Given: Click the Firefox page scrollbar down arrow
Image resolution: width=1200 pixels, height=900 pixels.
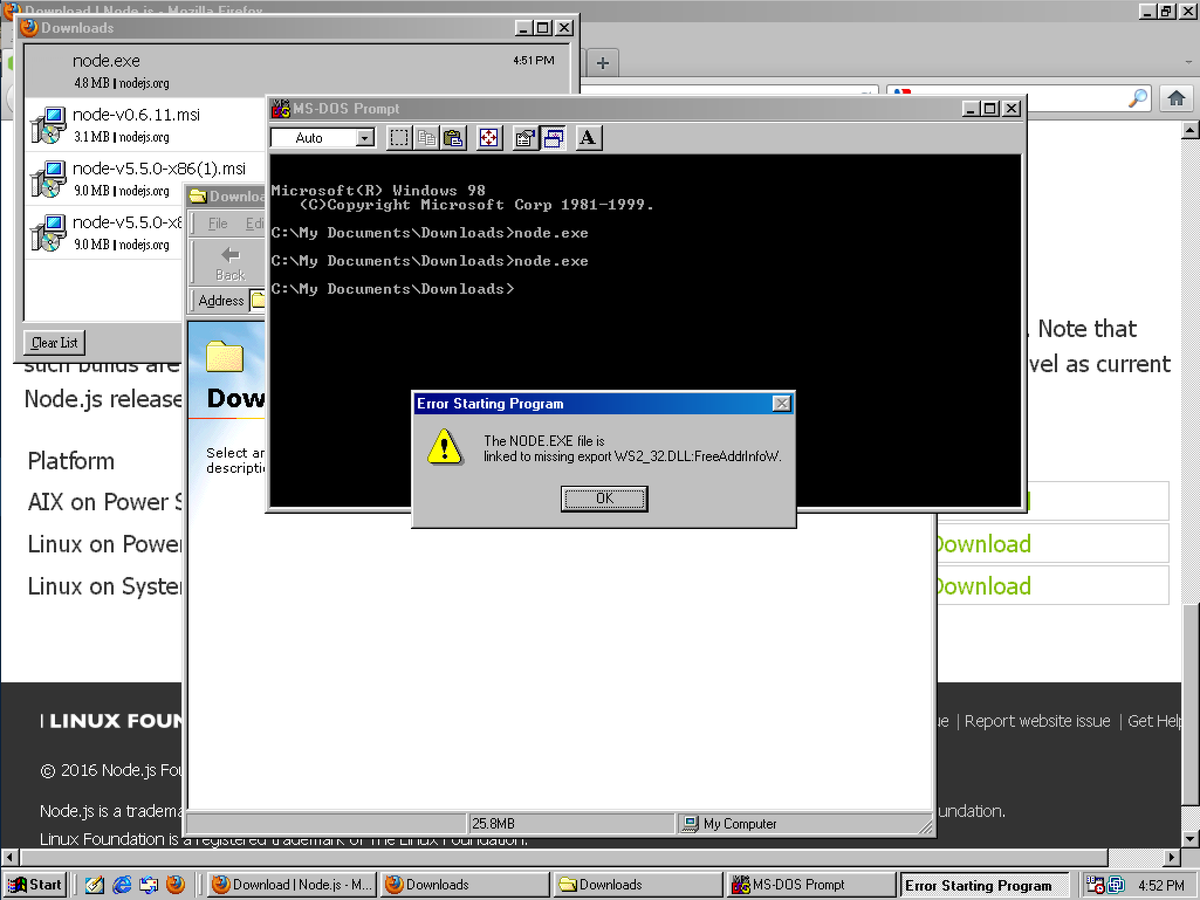Looking at the screenshot, I should click(1190, 839).
